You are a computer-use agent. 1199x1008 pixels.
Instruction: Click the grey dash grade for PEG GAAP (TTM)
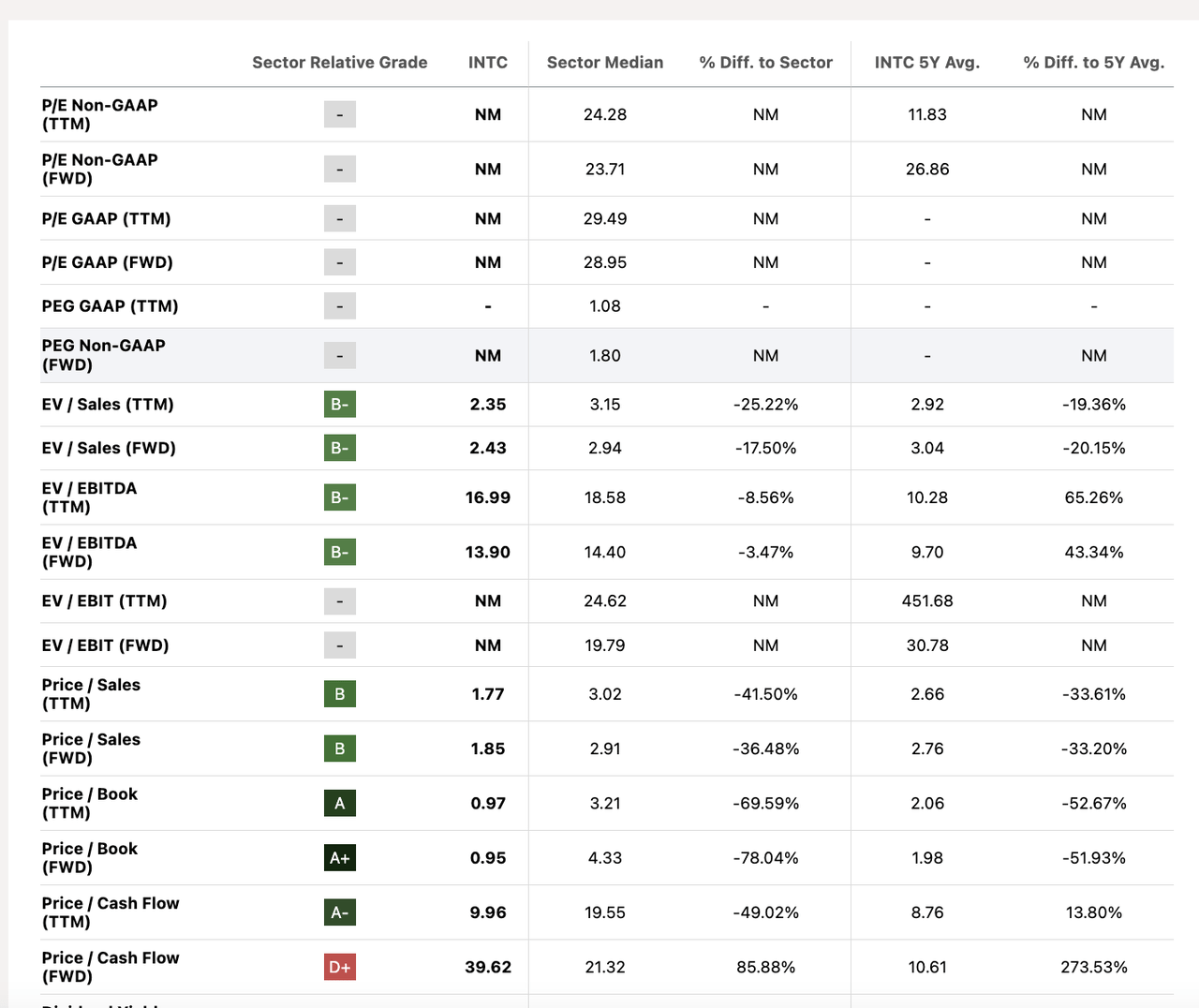click(x=339, y=306)
